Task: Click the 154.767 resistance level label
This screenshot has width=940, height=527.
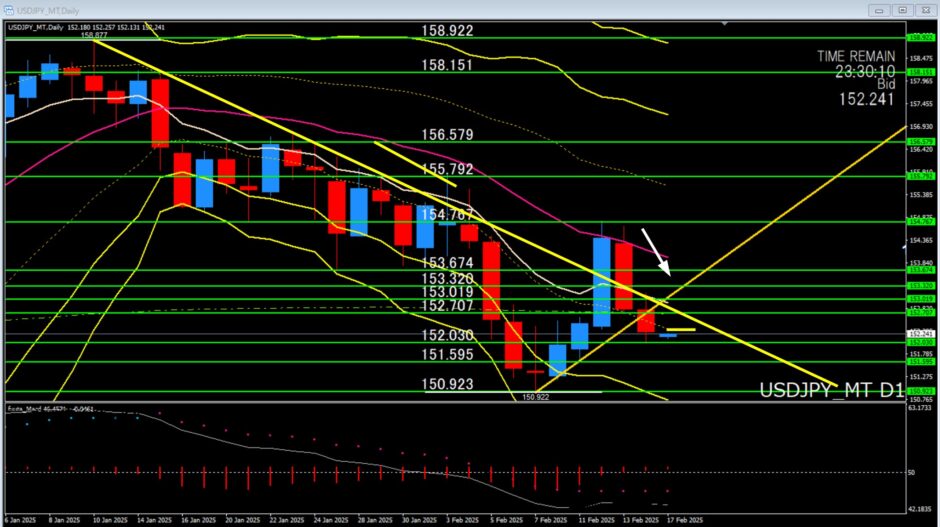Action: tap(447, 214)
